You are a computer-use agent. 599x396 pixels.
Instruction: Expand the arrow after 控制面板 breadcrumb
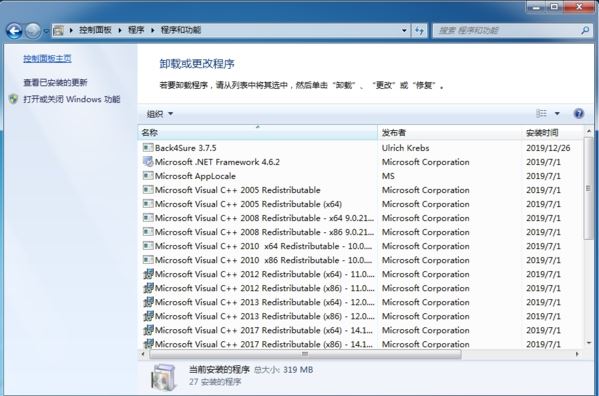pyautogui.click(x=120, y=30)
